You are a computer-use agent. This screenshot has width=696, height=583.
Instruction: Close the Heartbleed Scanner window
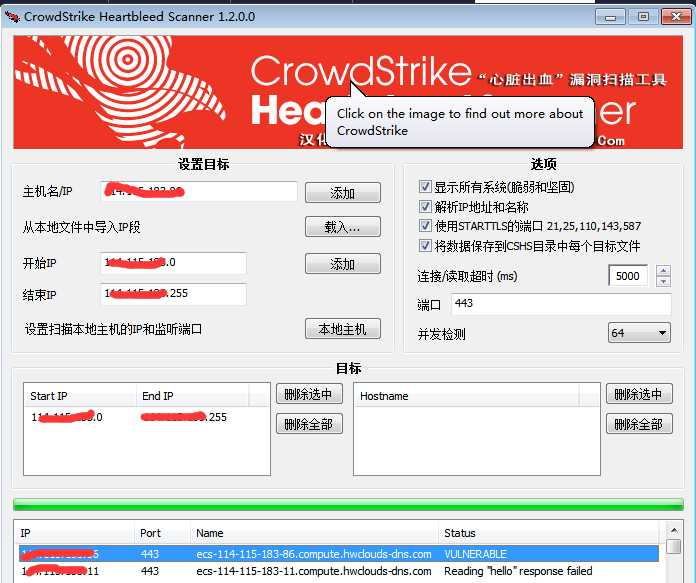[x=676, y=17]
